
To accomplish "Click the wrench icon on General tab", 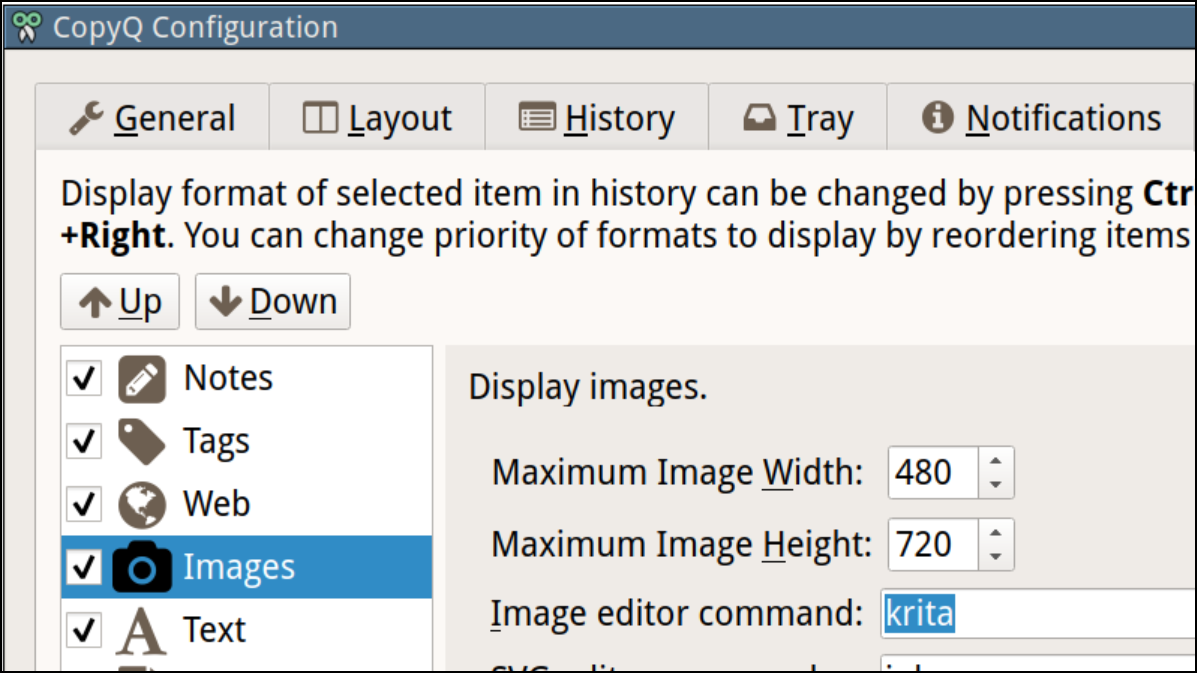I will point(86,118).
